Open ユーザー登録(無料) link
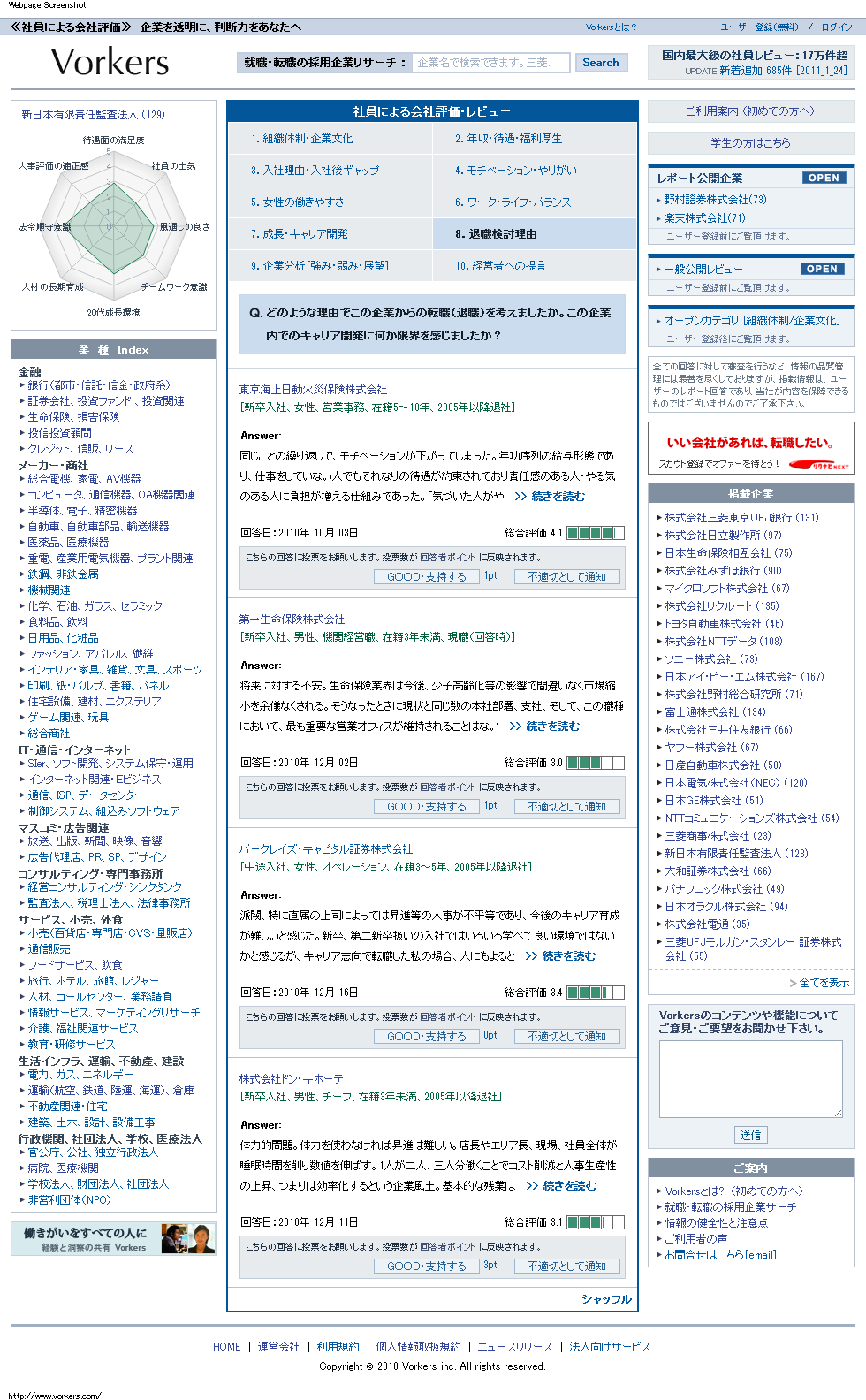 759,27
